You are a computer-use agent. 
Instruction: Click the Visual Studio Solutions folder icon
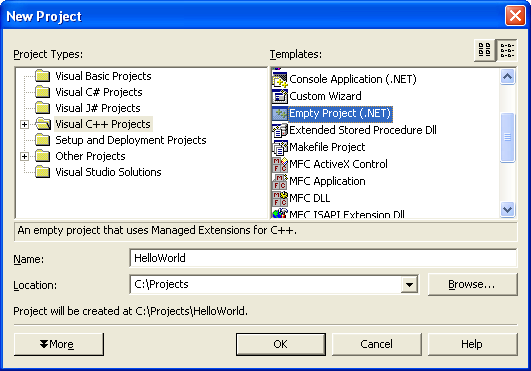pos(43,172)
